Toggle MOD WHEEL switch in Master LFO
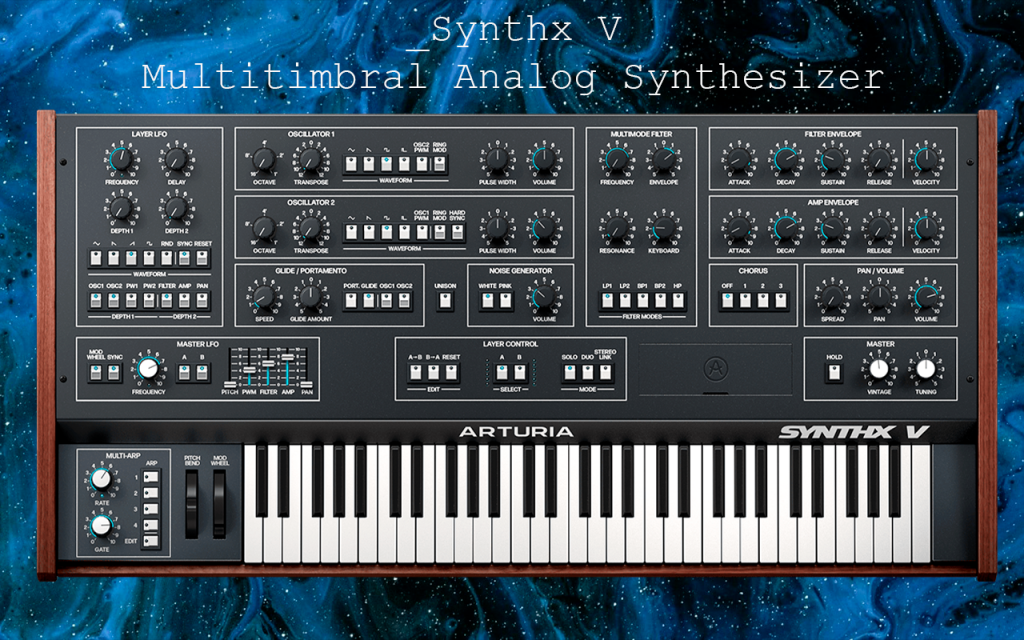1024x640 pixels. (x=96, y=373)
